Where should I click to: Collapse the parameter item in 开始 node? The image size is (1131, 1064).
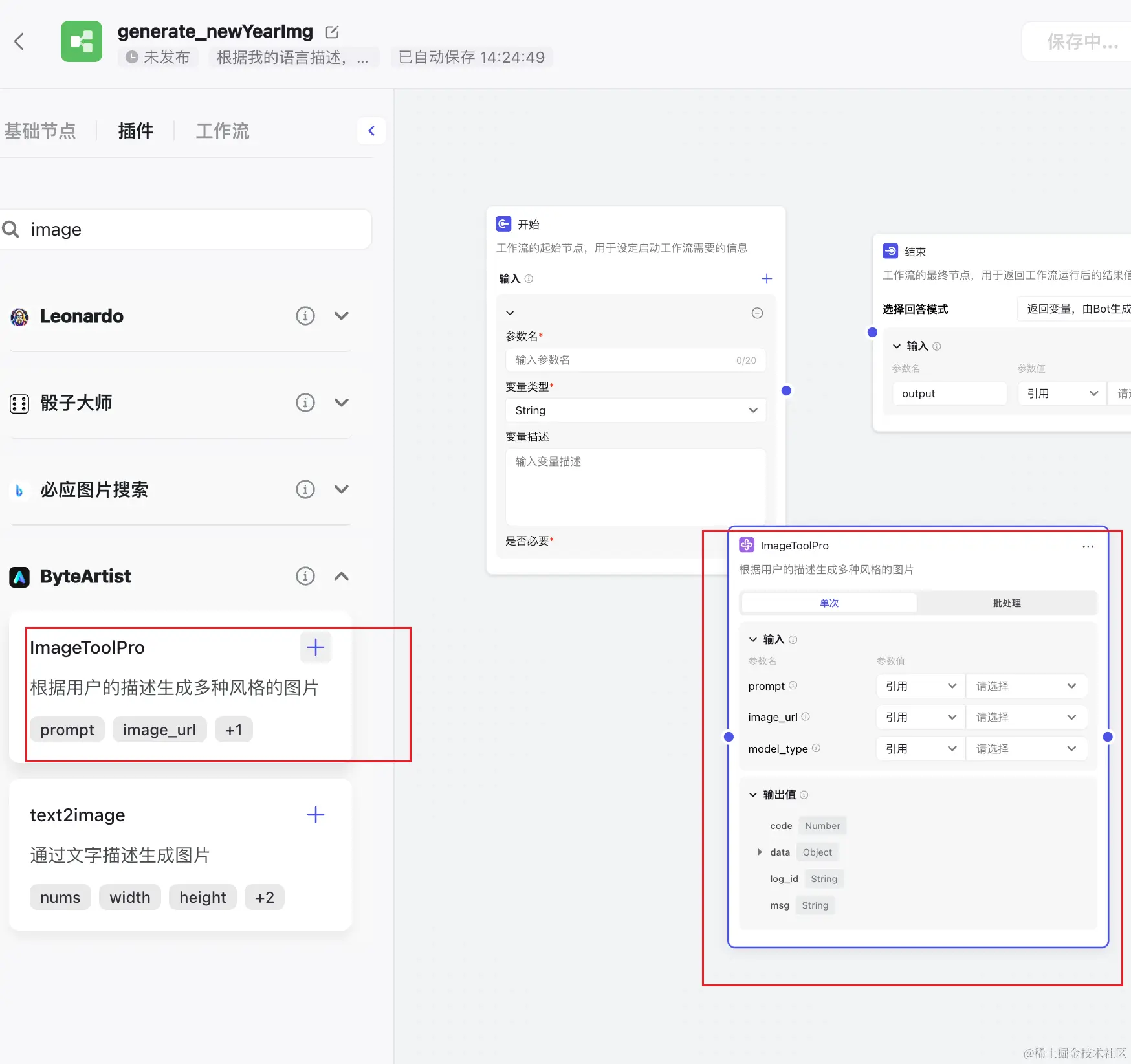tap(510, 313)
